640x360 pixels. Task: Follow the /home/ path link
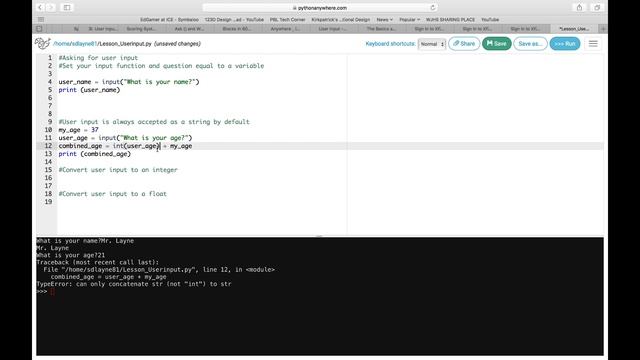(62, 44)
